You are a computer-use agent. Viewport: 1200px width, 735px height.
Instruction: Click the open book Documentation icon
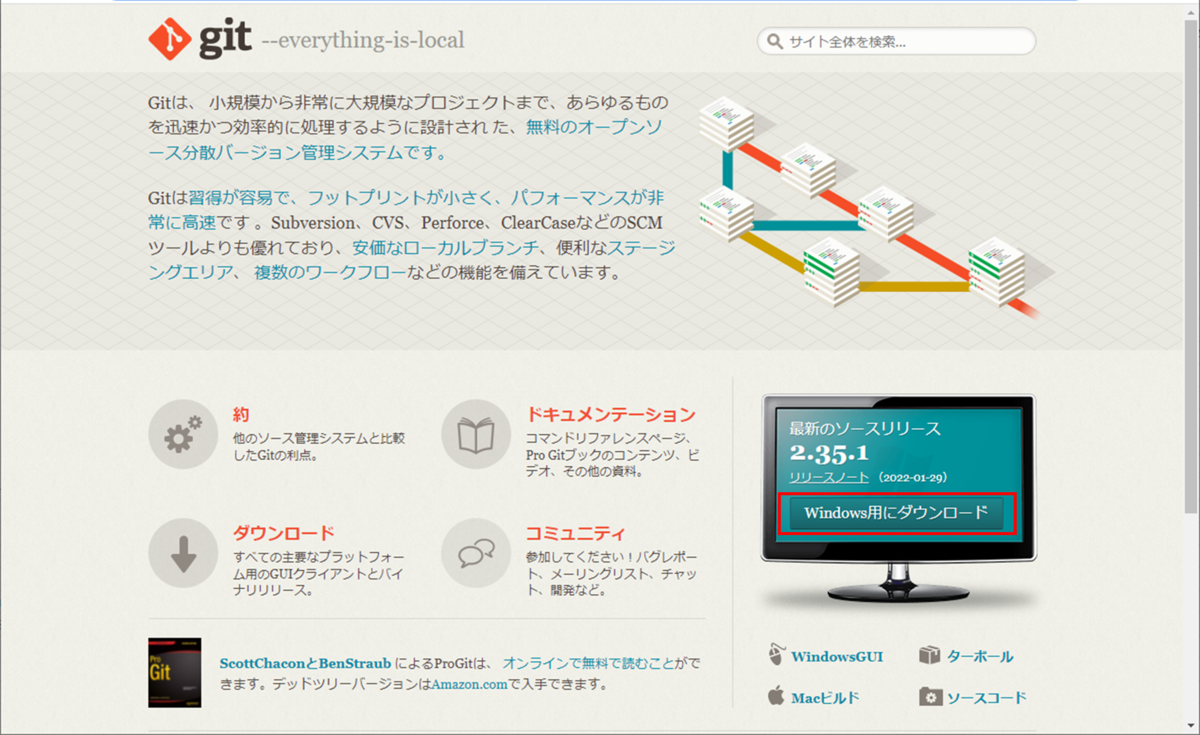click(476, 434)
